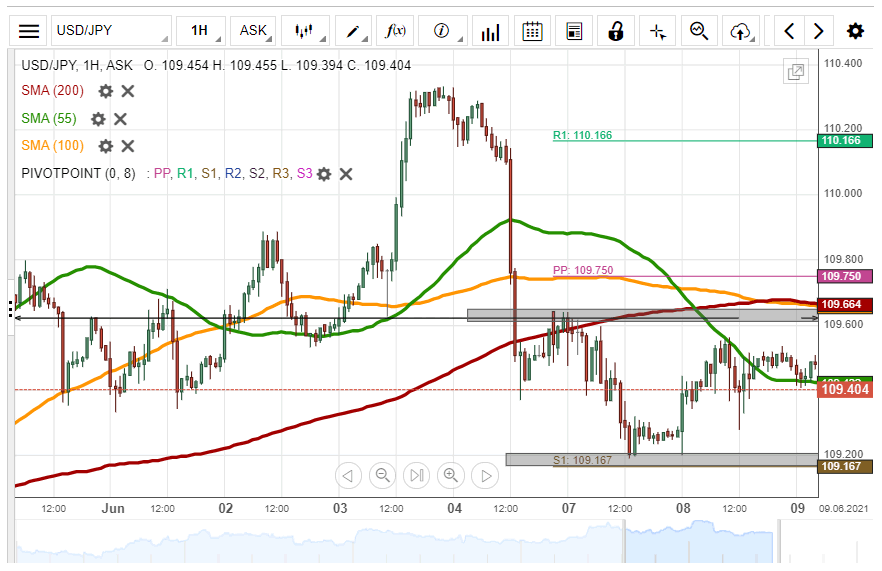Click the R1: 110.166 pivot label
This screenshot has width=882, height=571.
pyautogui.click(x=582, y=135)
